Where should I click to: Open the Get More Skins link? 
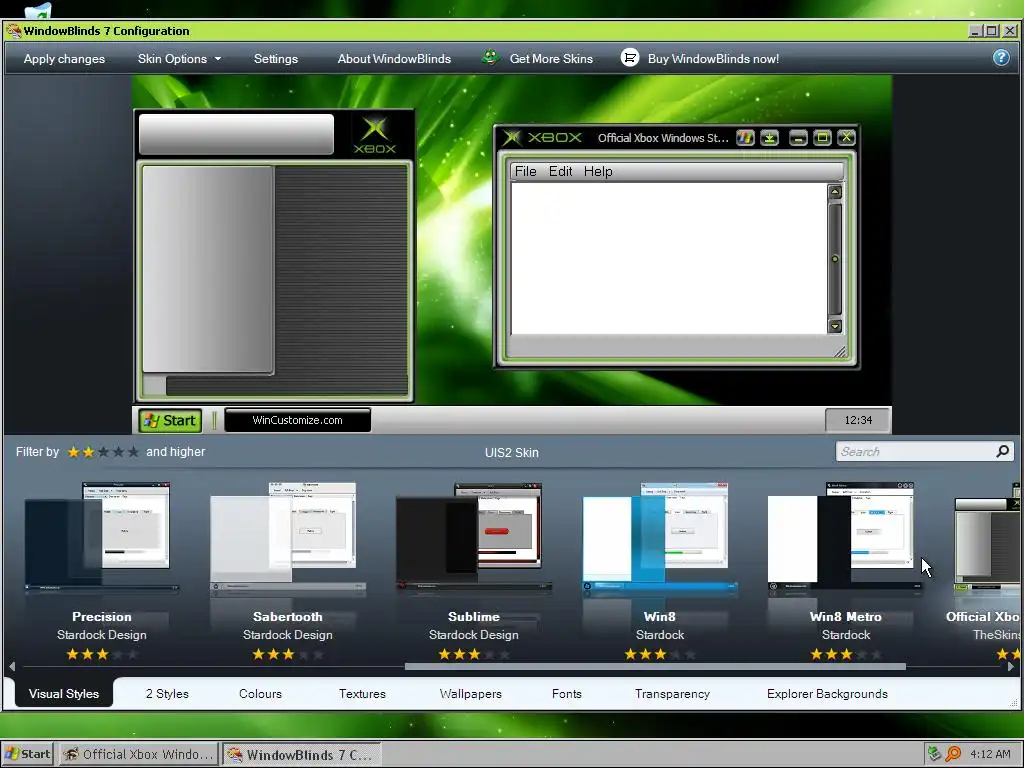click(551, 59)
